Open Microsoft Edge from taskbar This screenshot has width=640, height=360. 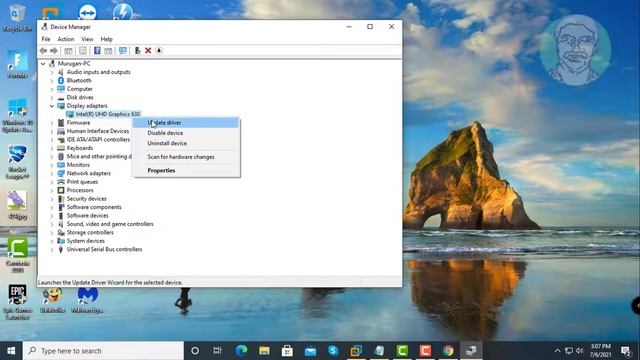(x=241, y=351)
